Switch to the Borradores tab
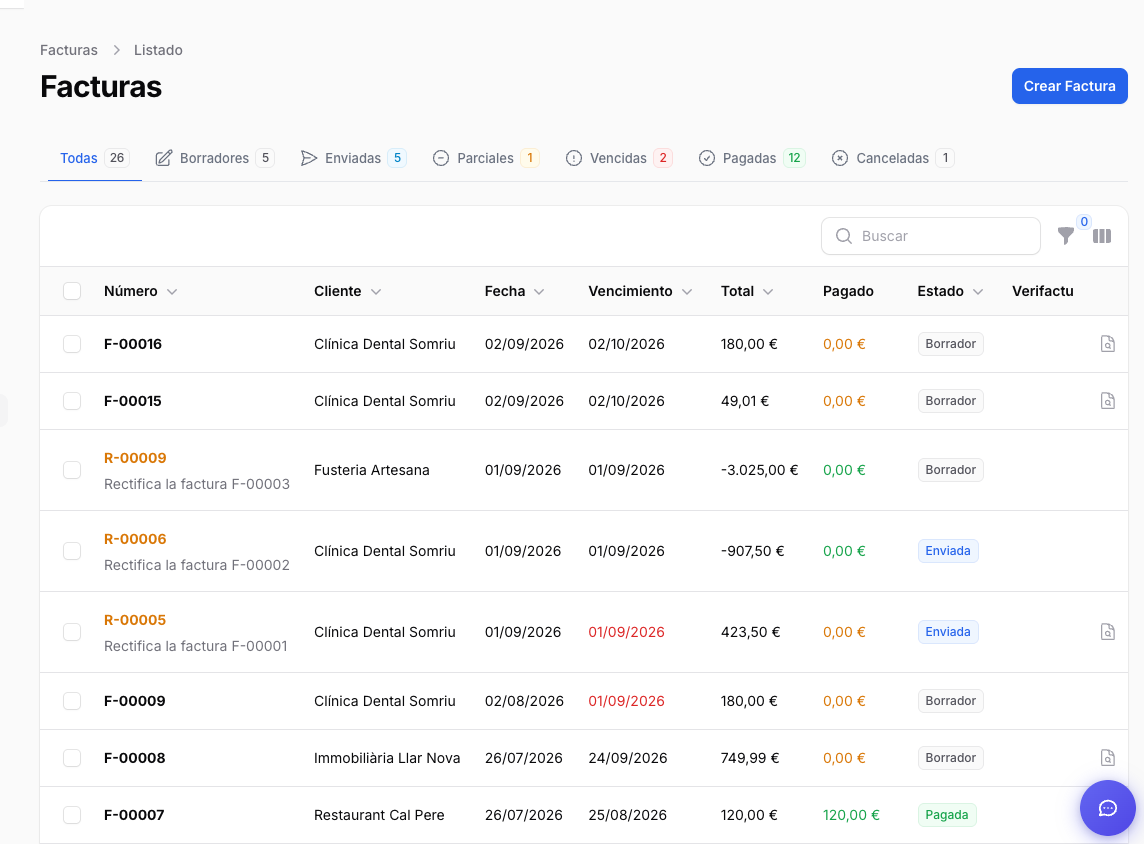The width and height of the screenshot is (1144, 844). point(214,158)
